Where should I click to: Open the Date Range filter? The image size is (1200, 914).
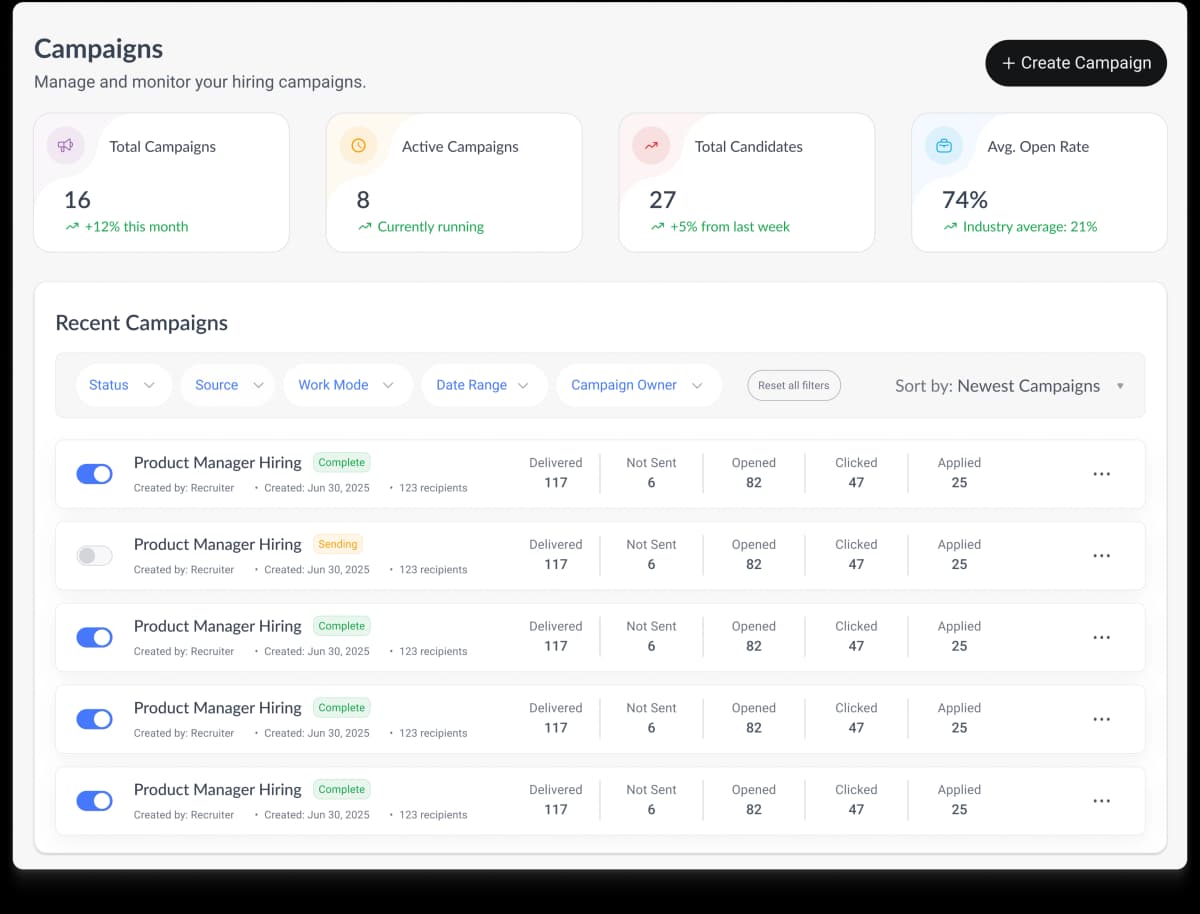(x=484, y=385)
